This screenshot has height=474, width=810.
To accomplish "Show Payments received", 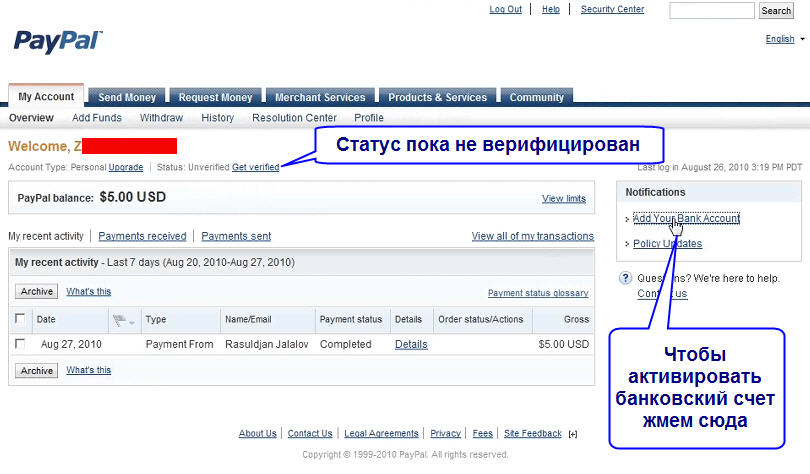I will 142,236.
